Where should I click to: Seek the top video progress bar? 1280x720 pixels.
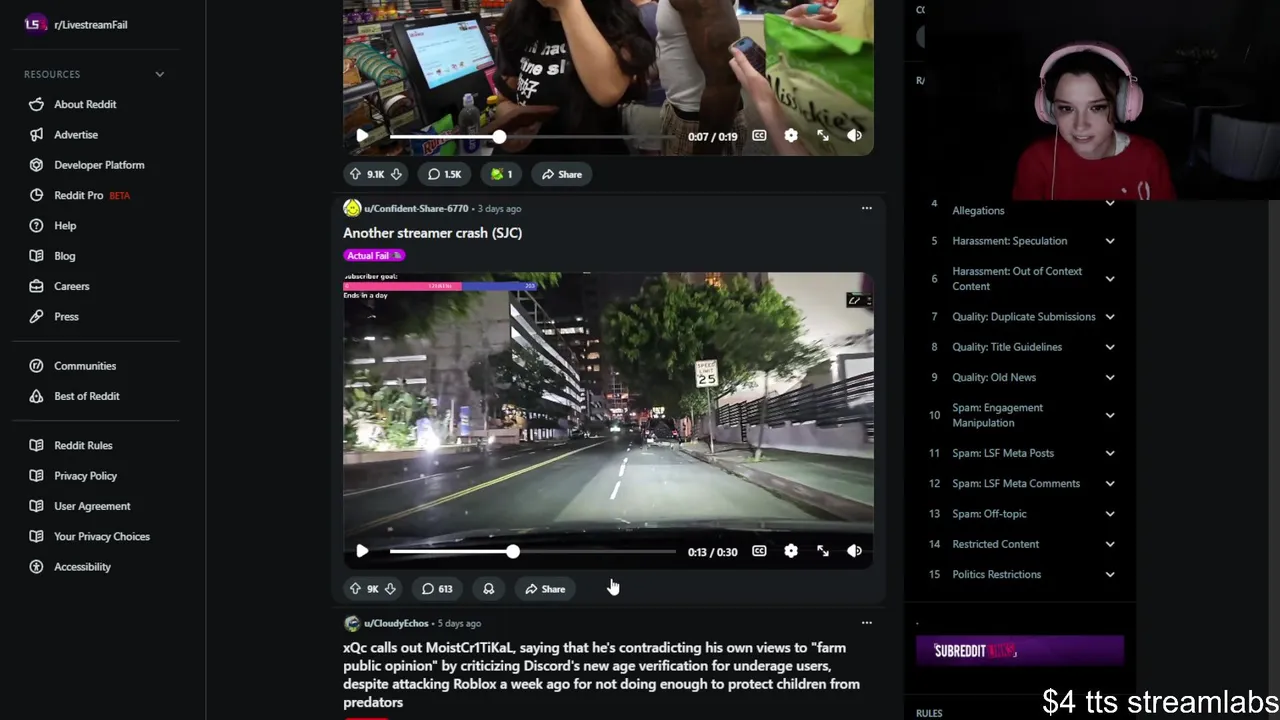533,136
